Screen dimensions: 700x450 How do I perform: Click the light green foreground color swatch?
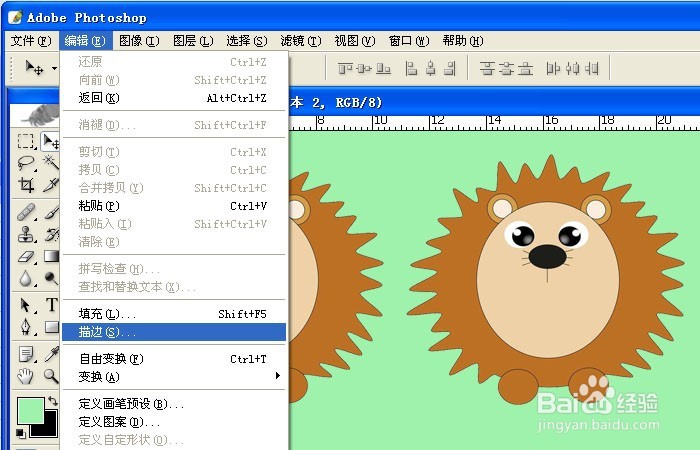29,409
